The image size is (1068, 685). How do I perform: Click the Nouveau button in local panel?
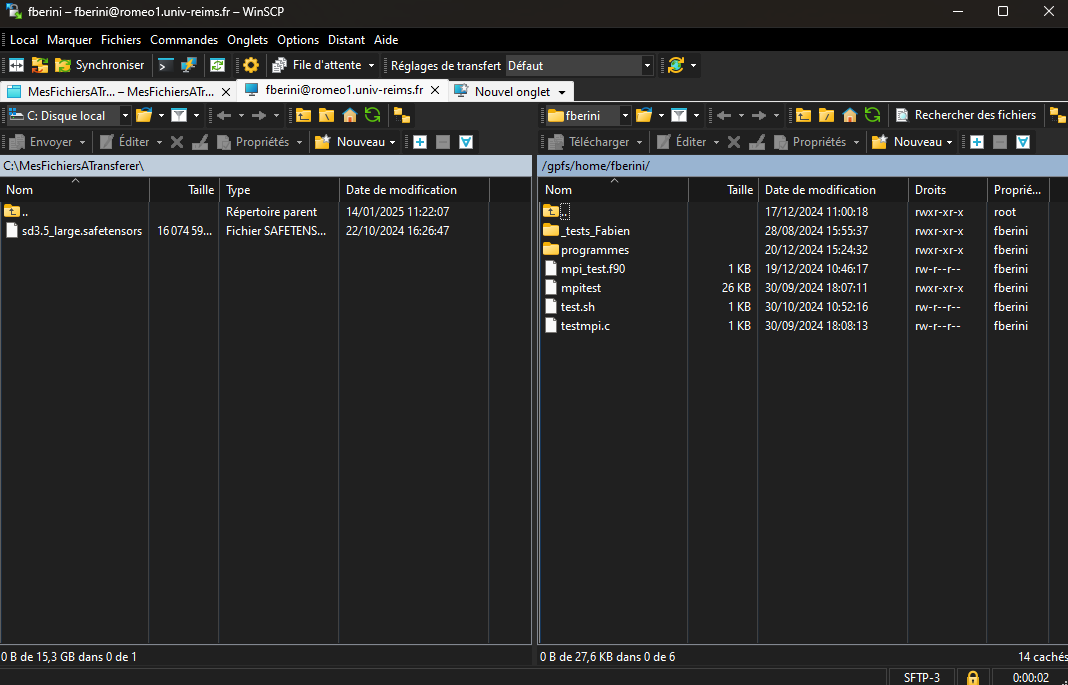350,142
